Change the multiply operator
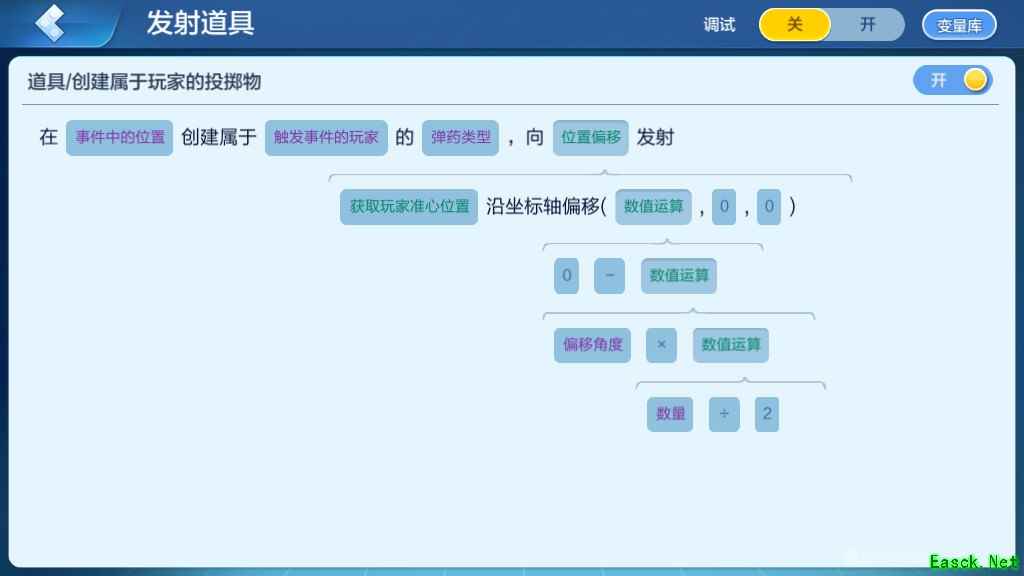Screen dimensions: 1024x576 click(x=661, y=345)
